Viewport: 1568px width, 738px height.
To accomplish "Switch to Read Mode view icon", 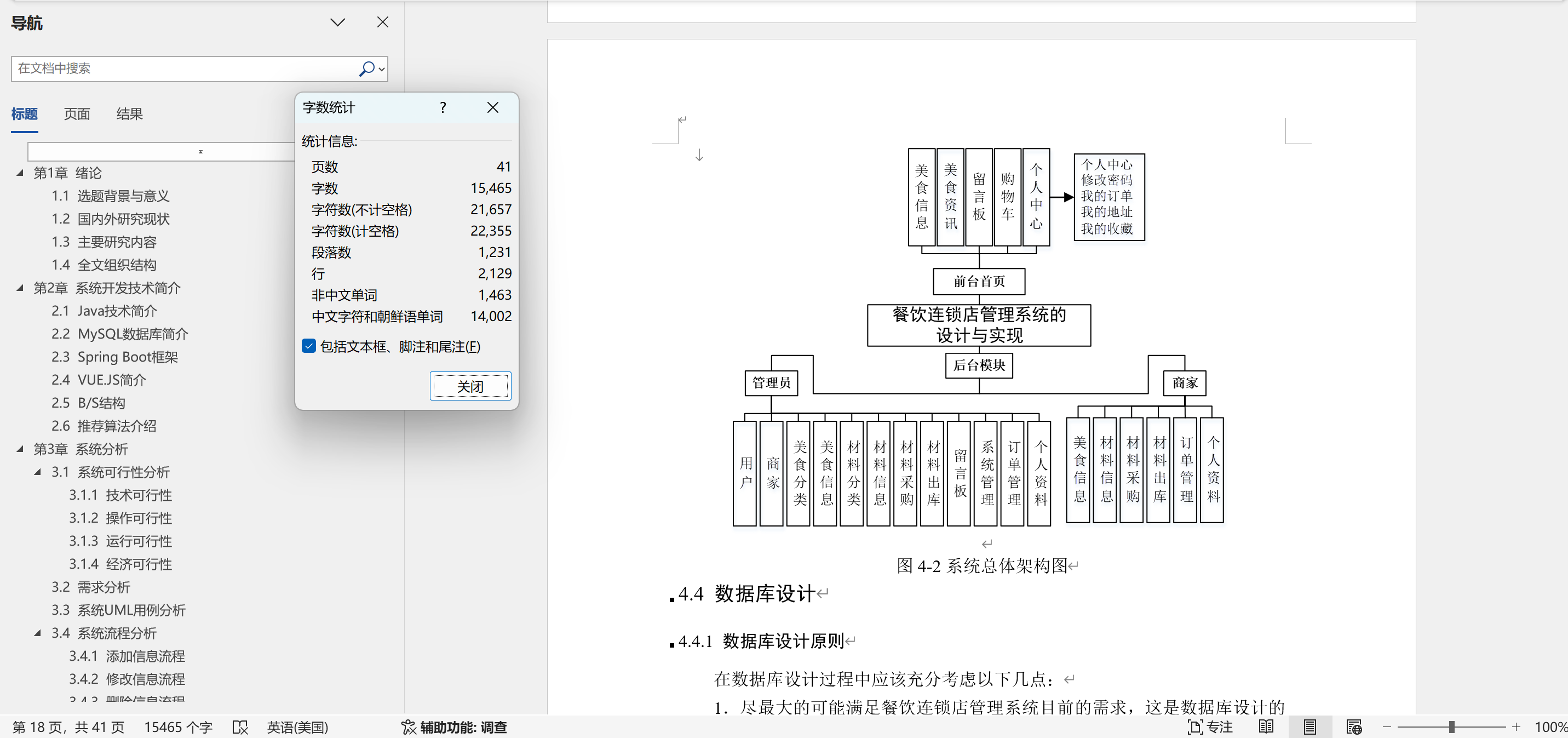I will click(1266, 727).
